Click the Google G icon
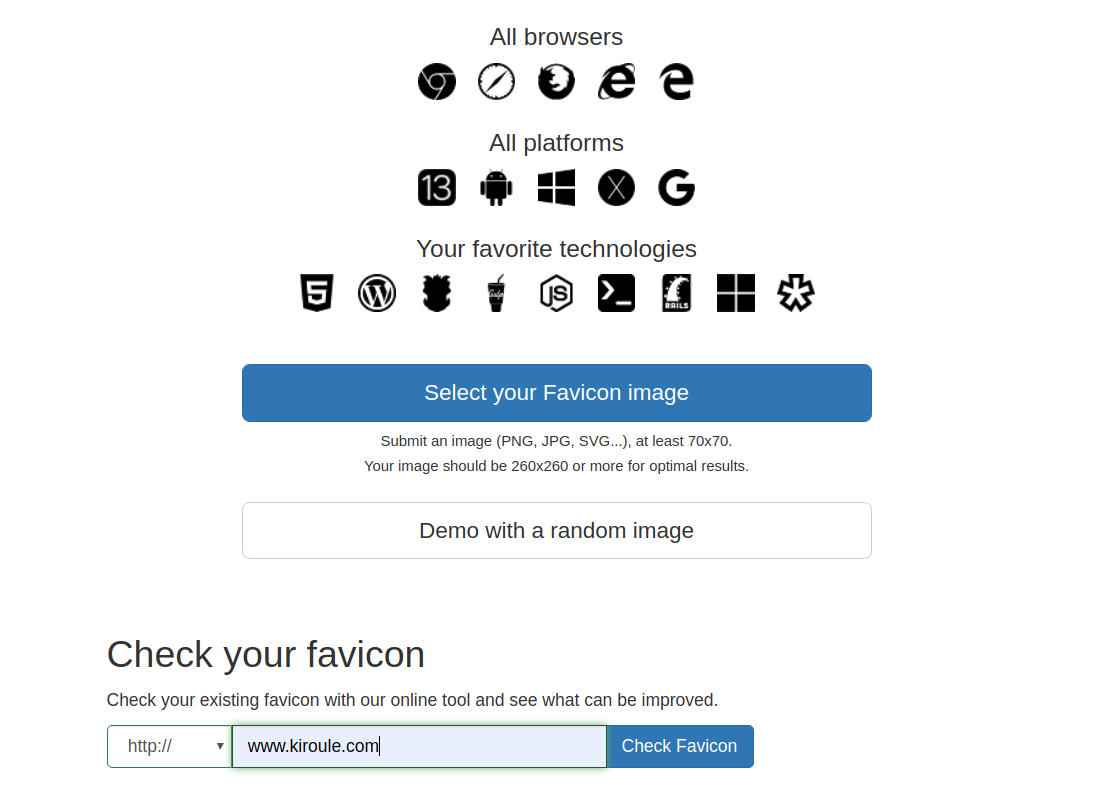This screenshot has height=798, width=1108. tap(676, 187)
